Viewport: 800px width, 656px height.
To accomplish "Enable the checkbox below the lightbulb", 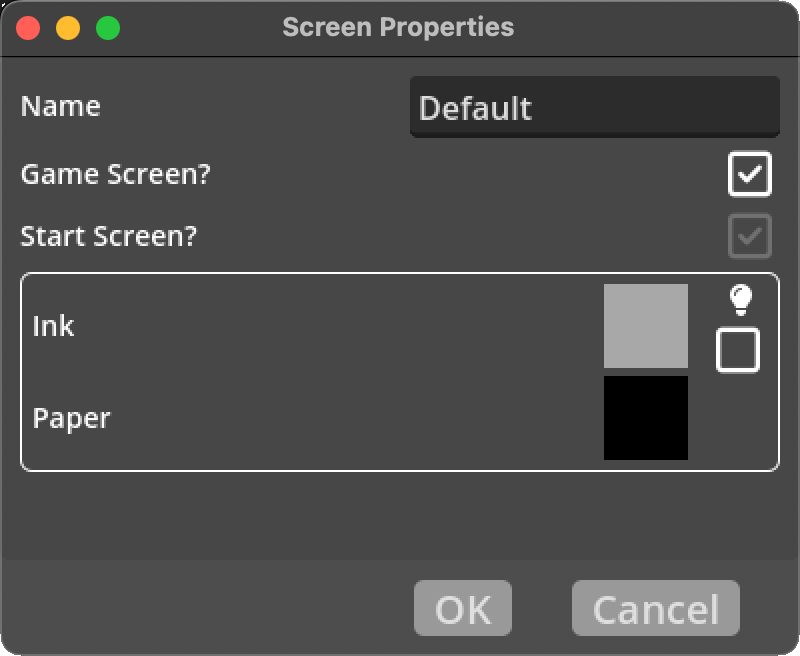I will [738, 350].
